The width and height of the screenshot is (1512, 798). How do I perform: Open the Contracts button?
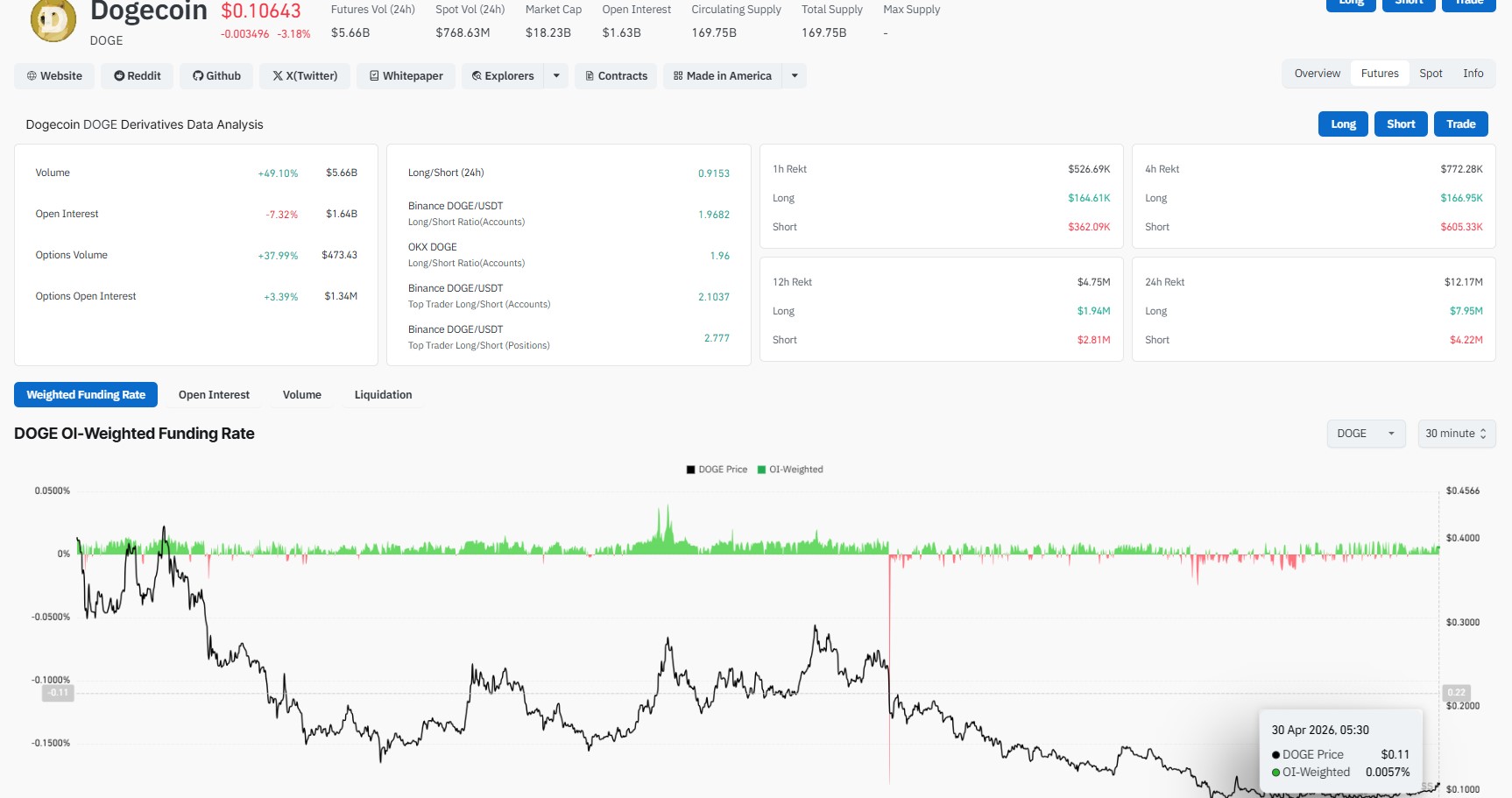coord(616,76)
